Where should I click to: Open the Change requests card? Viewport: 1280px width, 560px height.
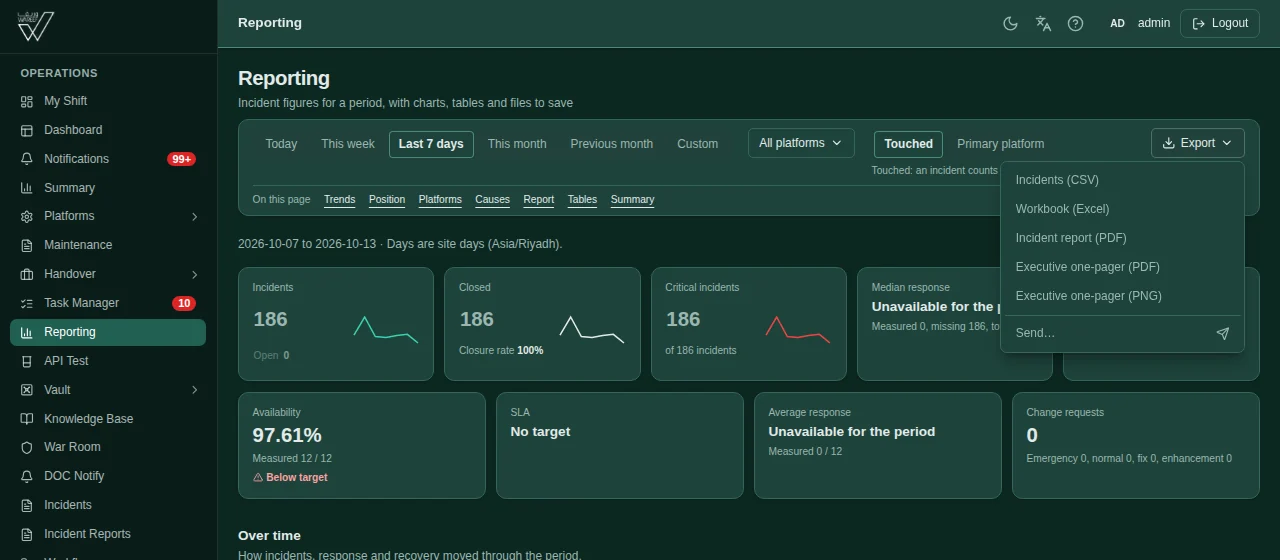1136,445
